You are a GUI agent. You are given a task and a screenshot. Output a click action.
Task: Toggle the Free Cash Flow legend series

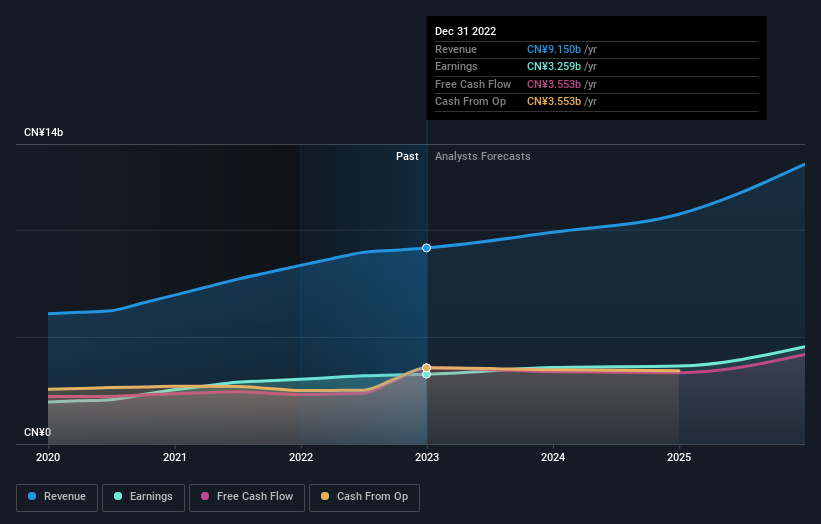coord(247,497)
